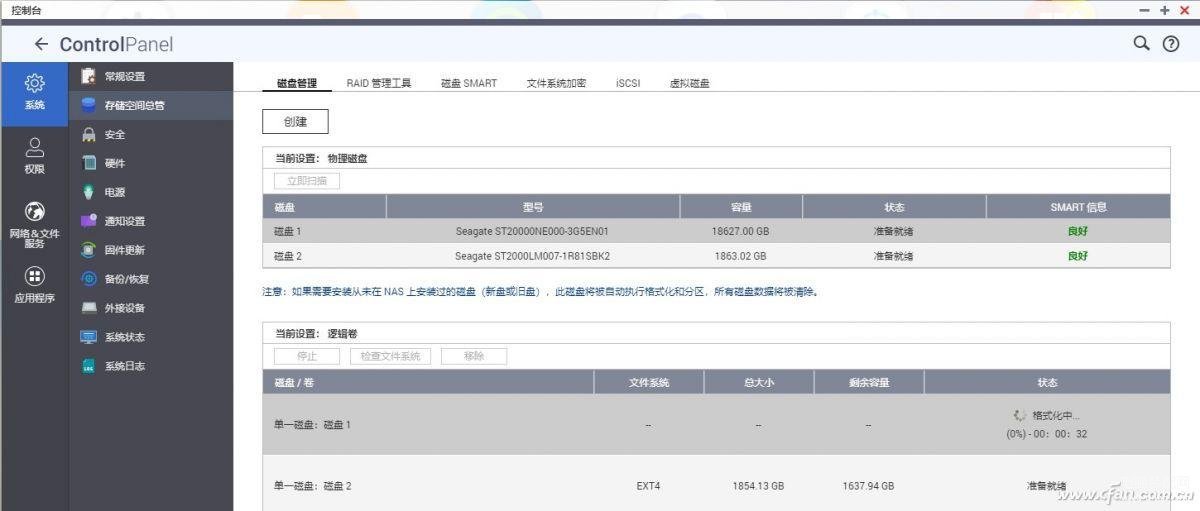Viewport: 1200px width, 511px height.
Task: Click the 创建 button
Action: (295, 121)
